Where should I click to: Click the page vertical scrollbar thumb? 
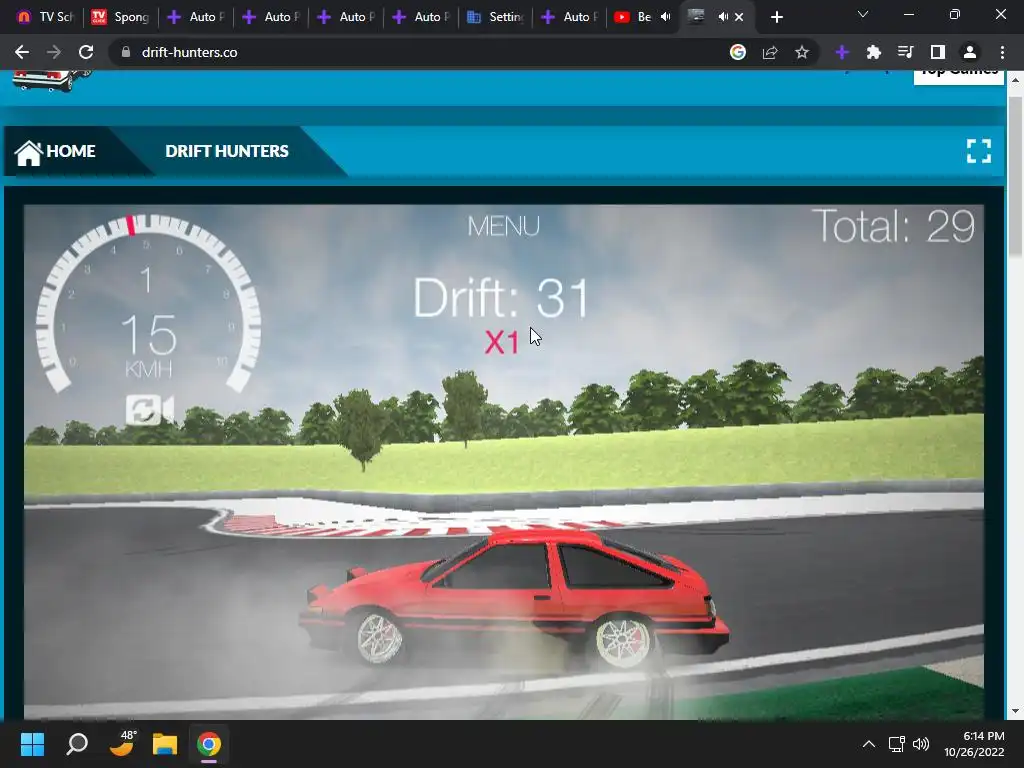click(x=1015, y=176)
